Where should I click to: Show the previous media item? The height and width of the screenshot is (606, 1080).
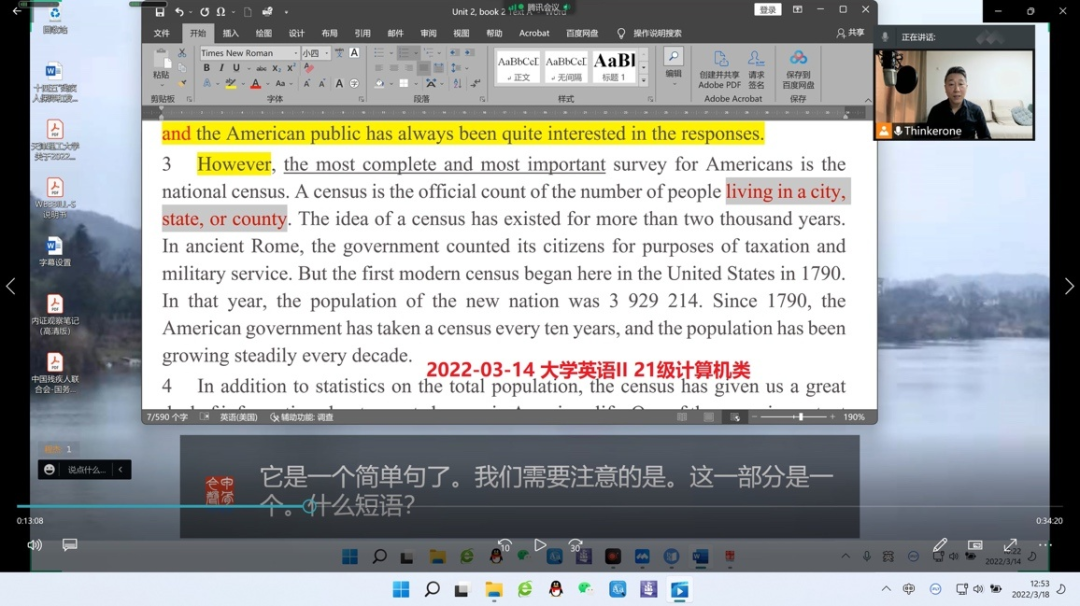11,286
